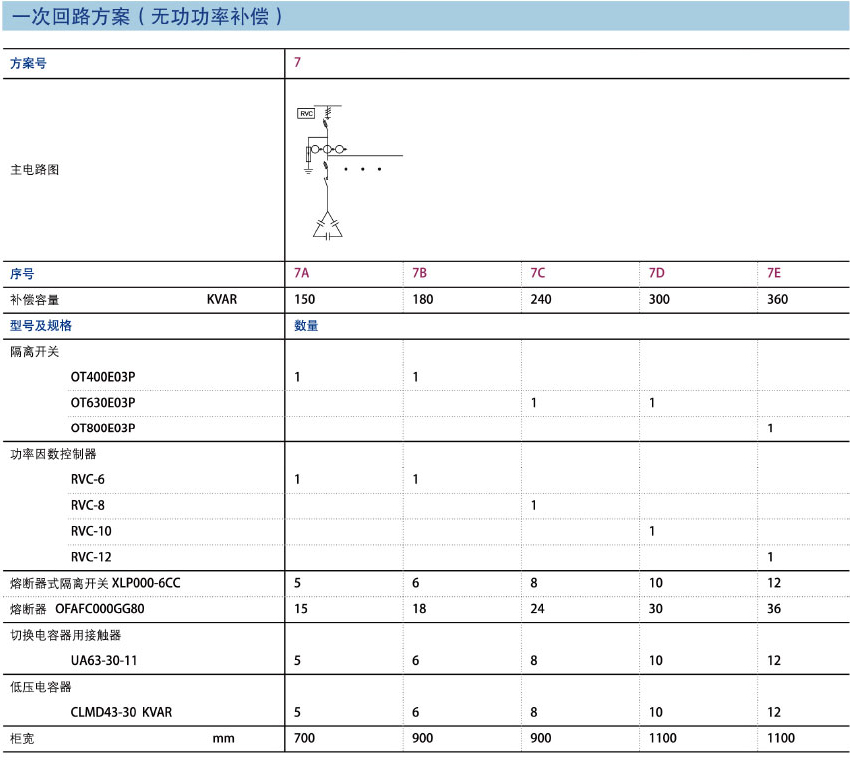Select the CLMD43-30 KVAR capacitor model
The image size is (850, 772).
coord(121,712)
